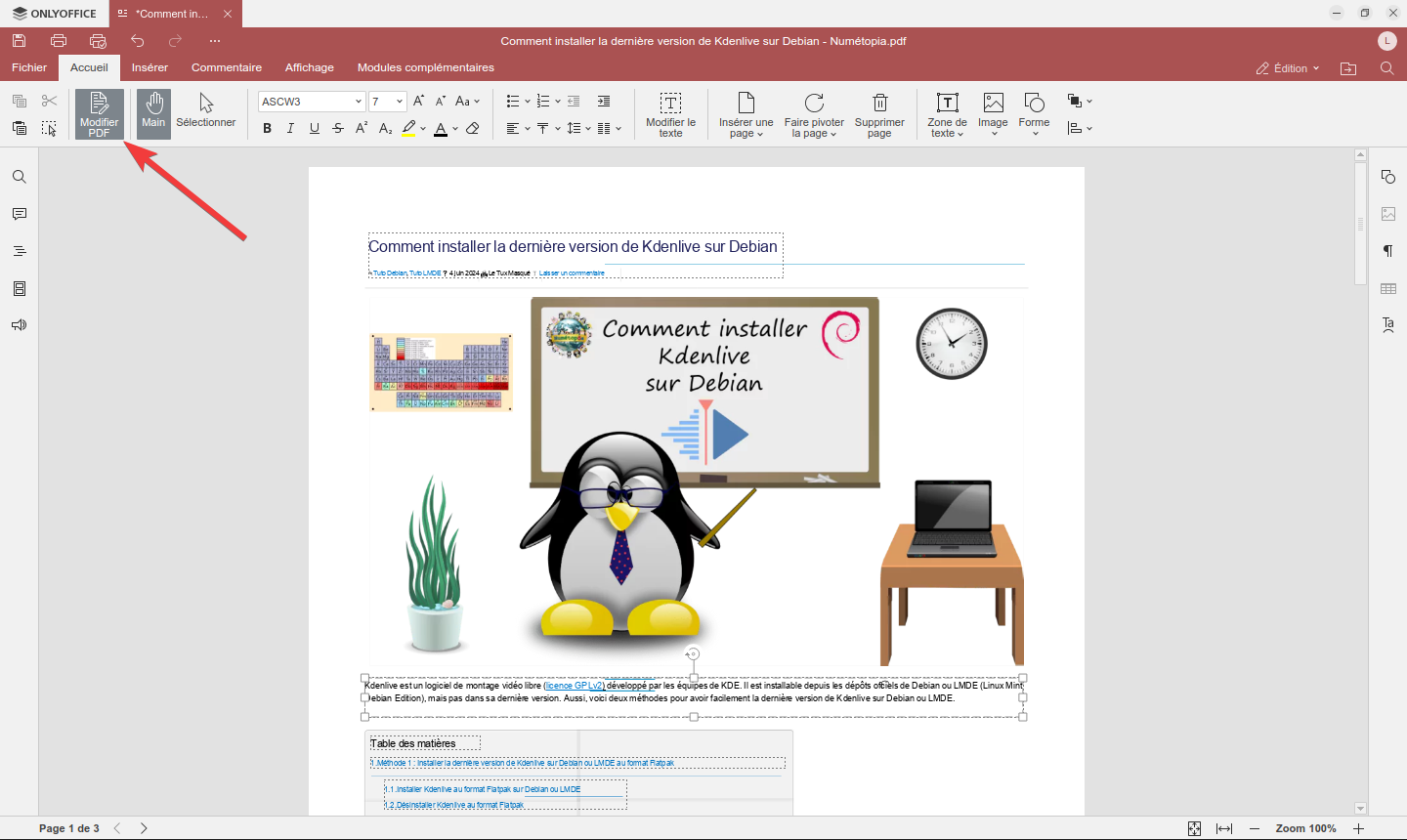Decrease font size with the smaller A icon
This screenshot has height=840, width=1407.
pyautogui.click(x=440, y=101)
